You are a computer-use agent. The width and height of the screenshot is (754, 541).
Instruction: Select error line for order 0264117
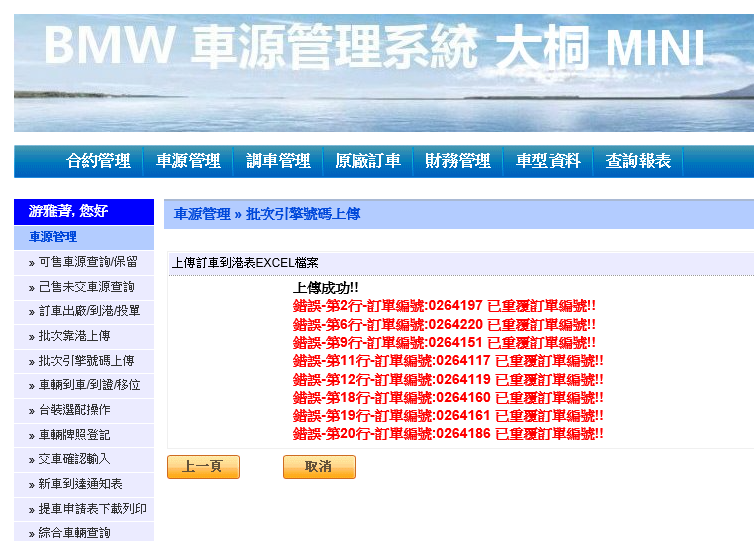coord(448,361)
